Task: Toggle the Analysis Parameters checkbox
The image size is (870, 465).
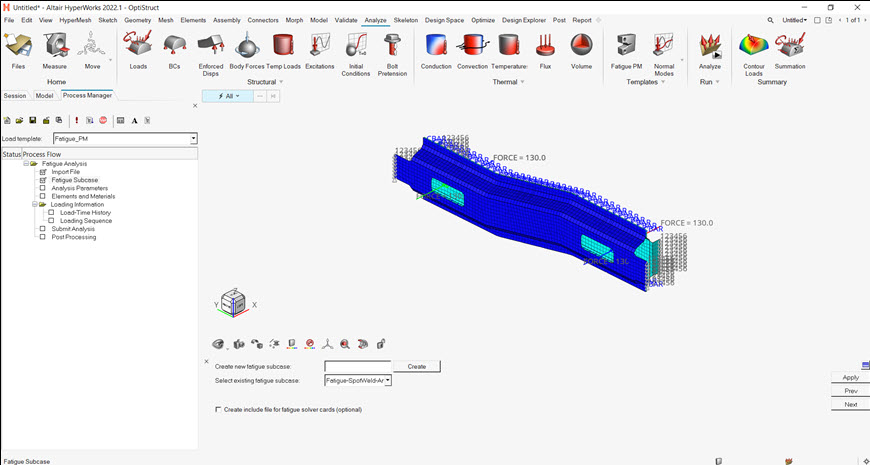Action: [43, 188]
